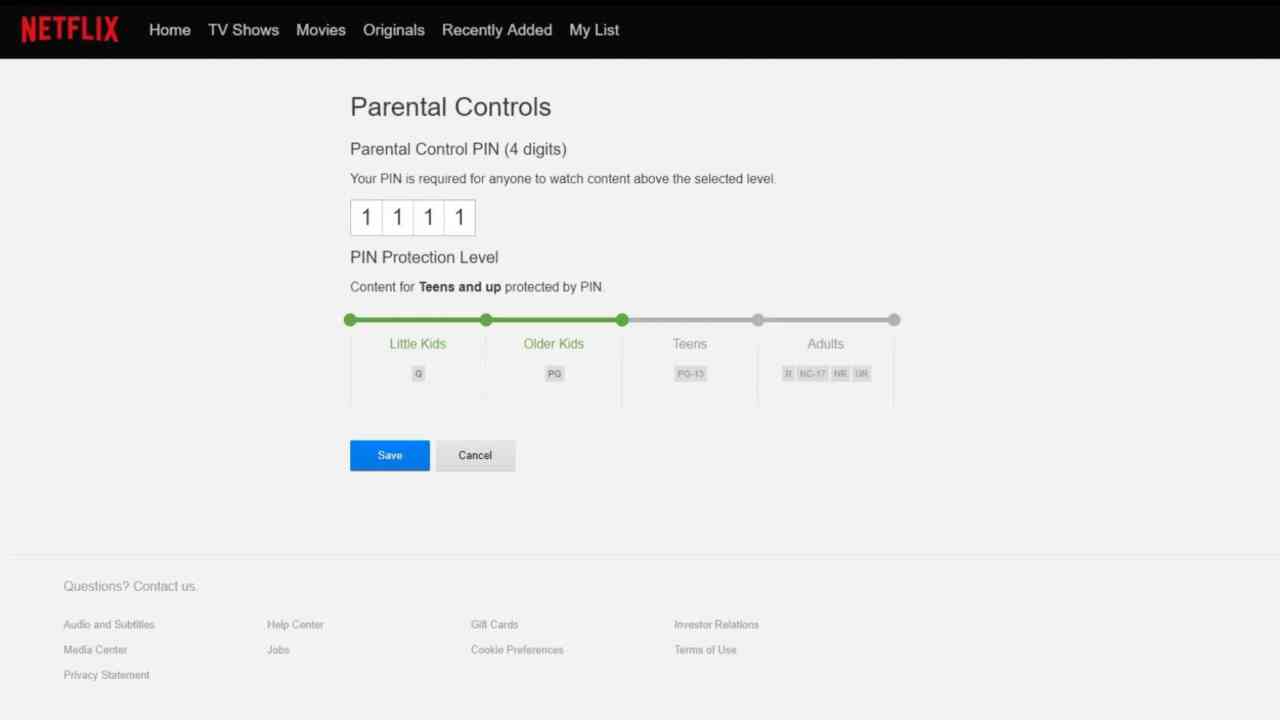Screen dimensions: 1280x720
Task: Click the Parental Controls heading
Action: (450, 107)
